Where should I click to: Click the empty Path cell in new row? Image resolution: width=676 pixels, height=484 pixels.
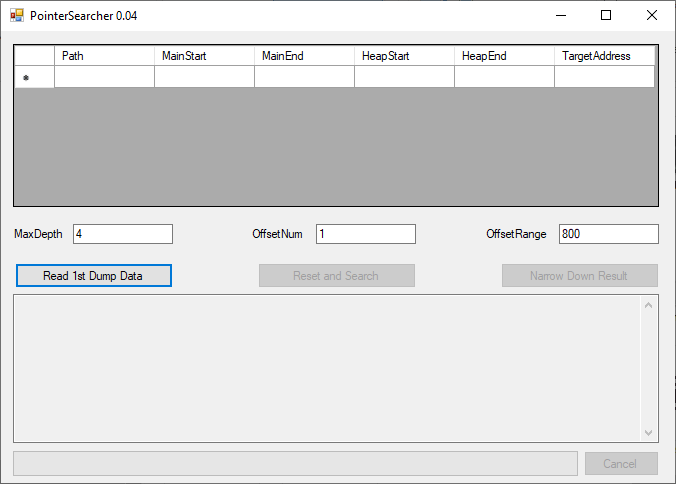[x=104, y=77]
